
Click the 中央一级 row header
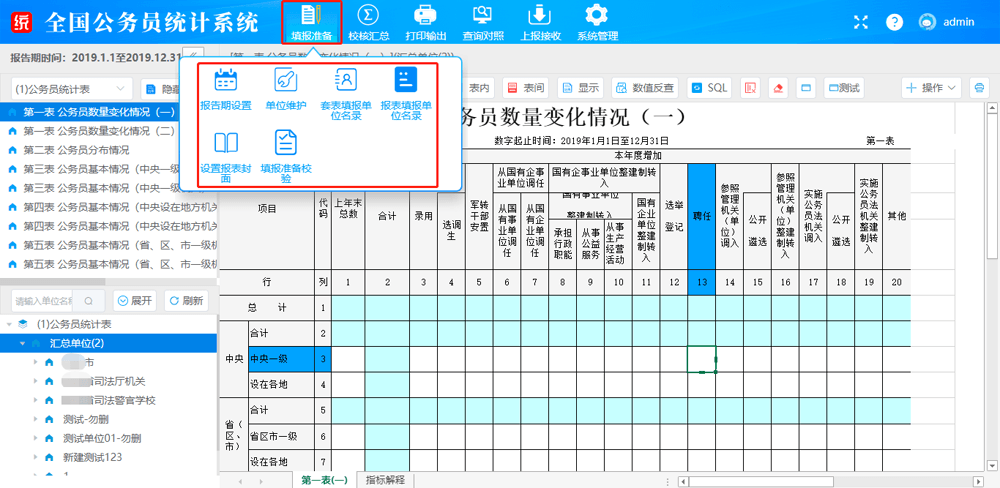click(280, 359)
